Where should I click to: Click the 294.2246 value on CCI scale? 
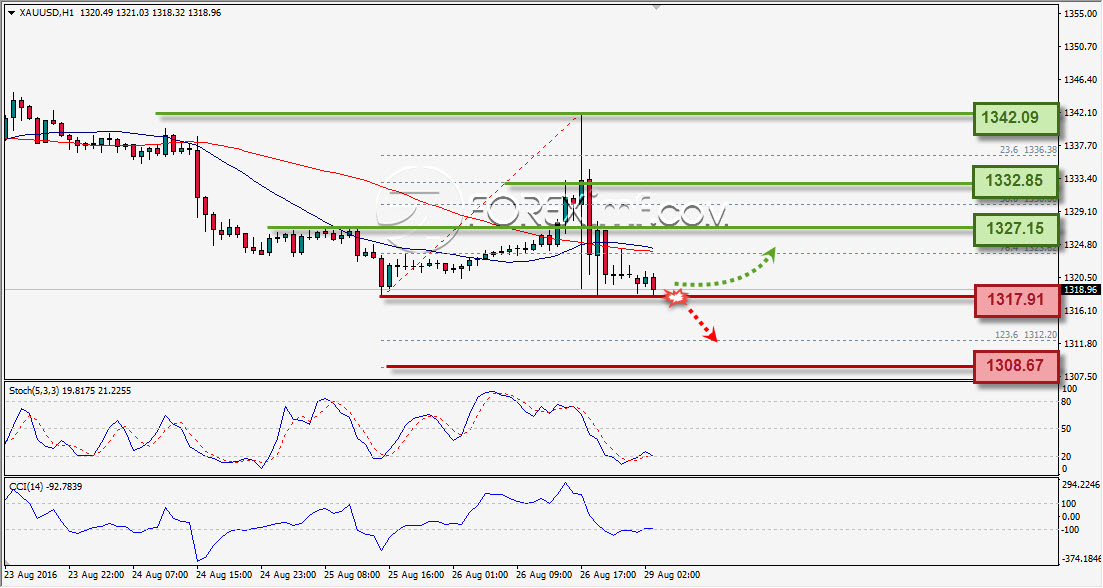1081,485
